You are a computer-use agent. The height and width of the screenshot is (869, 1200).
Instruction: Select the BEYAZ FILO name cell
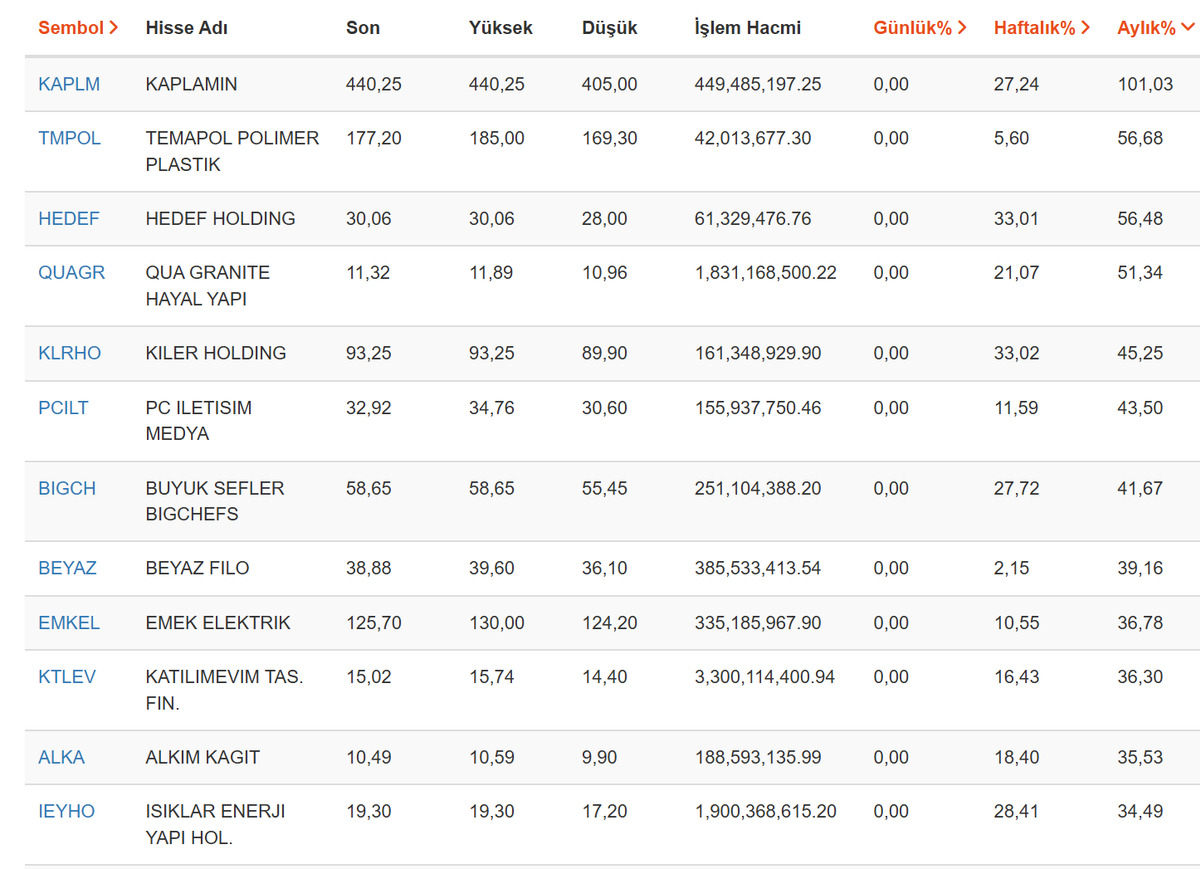click(198, 568)
